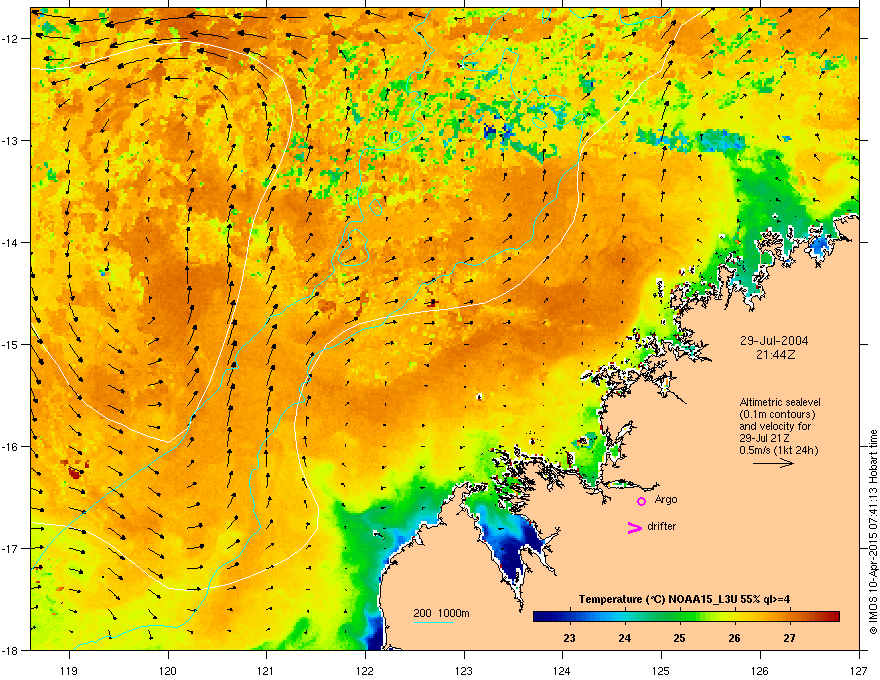Click the '26' temperature scale value
This screenshot has height=680, width=880.
[734, 638]
